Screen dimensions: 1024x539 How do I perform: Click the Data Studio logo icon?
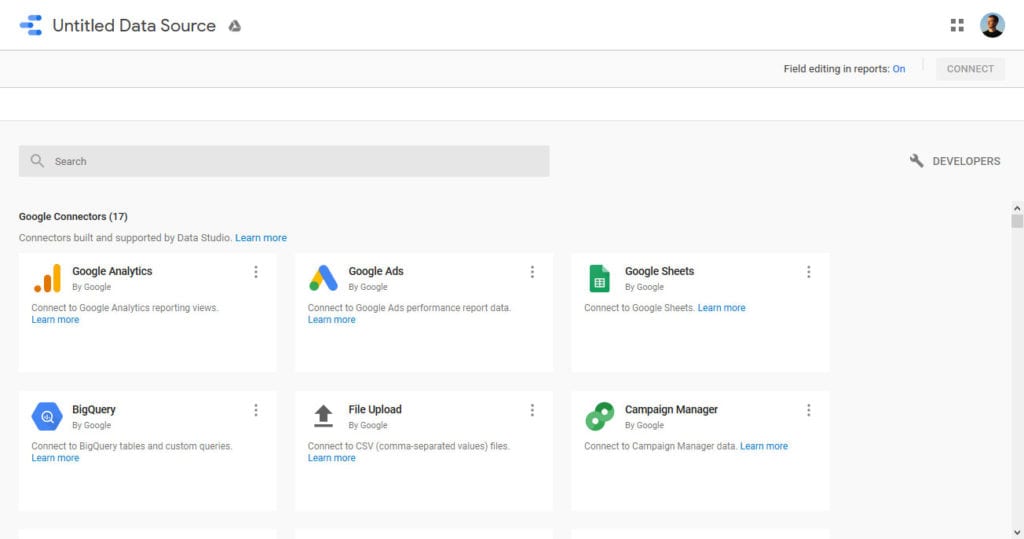31,25
